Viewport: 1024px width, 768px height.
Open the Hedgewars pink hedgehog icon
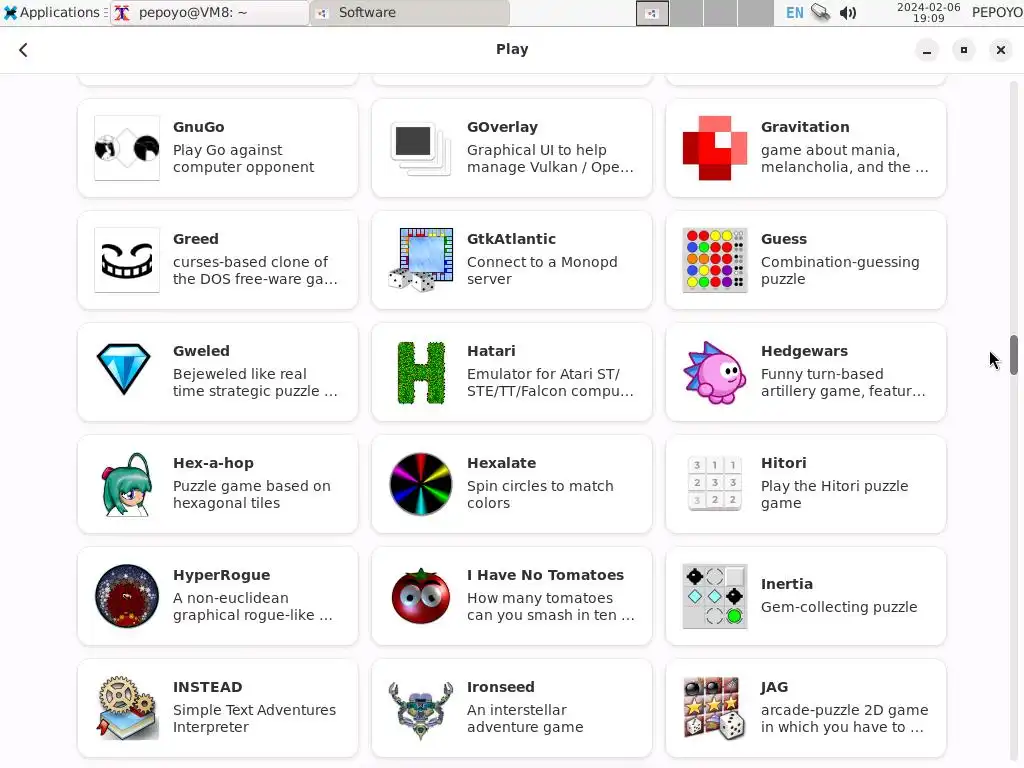pos(714,372)
